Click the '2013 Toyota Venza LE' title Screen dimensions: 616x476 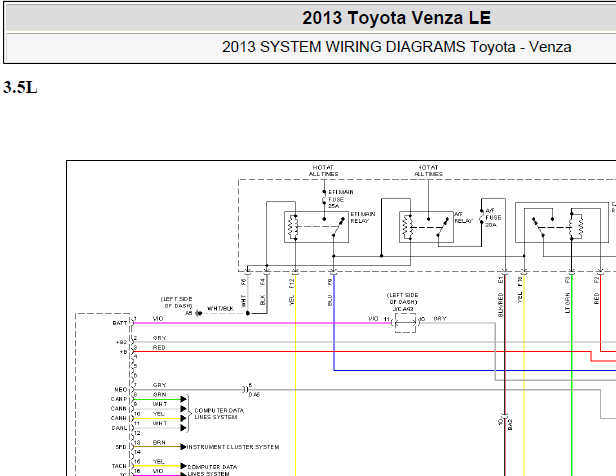point(396,18)
